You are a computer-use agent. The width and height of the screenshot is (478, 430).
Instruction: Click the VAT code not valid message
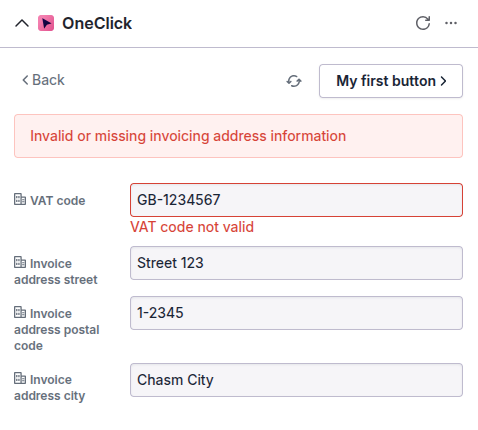pyautogui.click(x=192, y=227)
